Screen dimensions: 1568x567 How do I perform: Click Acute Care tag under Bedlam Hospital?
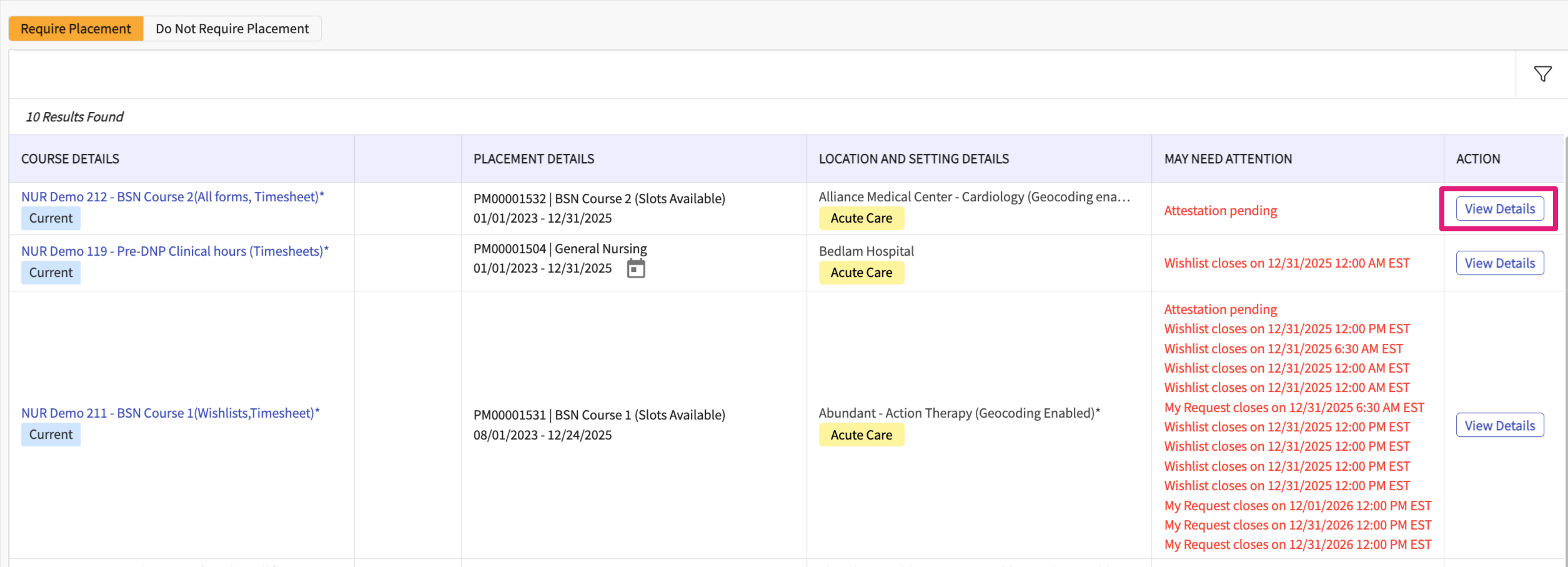click(861, 273)
